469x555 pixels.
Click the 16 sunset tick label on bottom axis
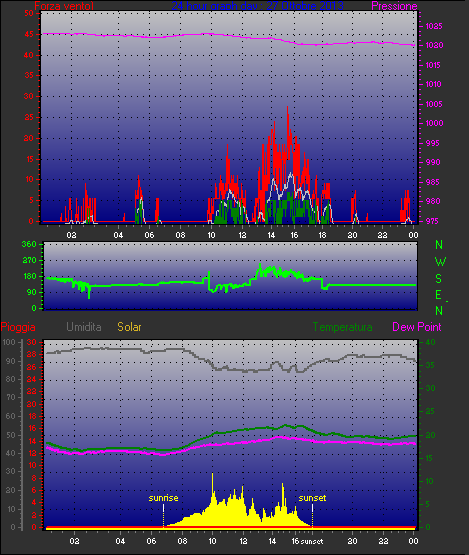tap(307, 541)
